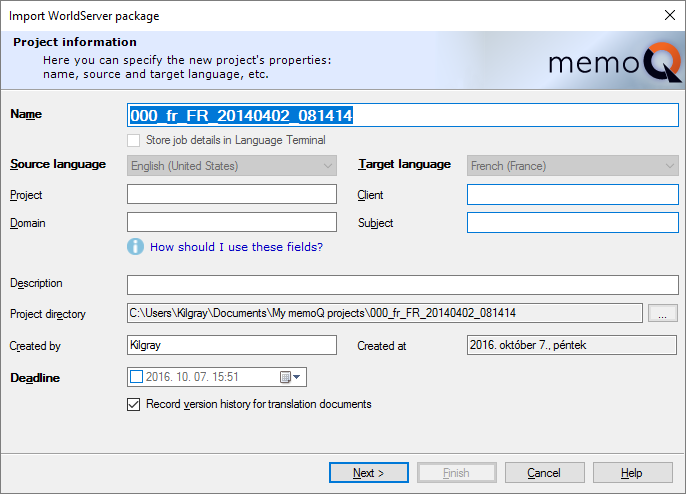Focus the Project text field
This screenshot has height=494, width=686.
[x=232, y=195]
